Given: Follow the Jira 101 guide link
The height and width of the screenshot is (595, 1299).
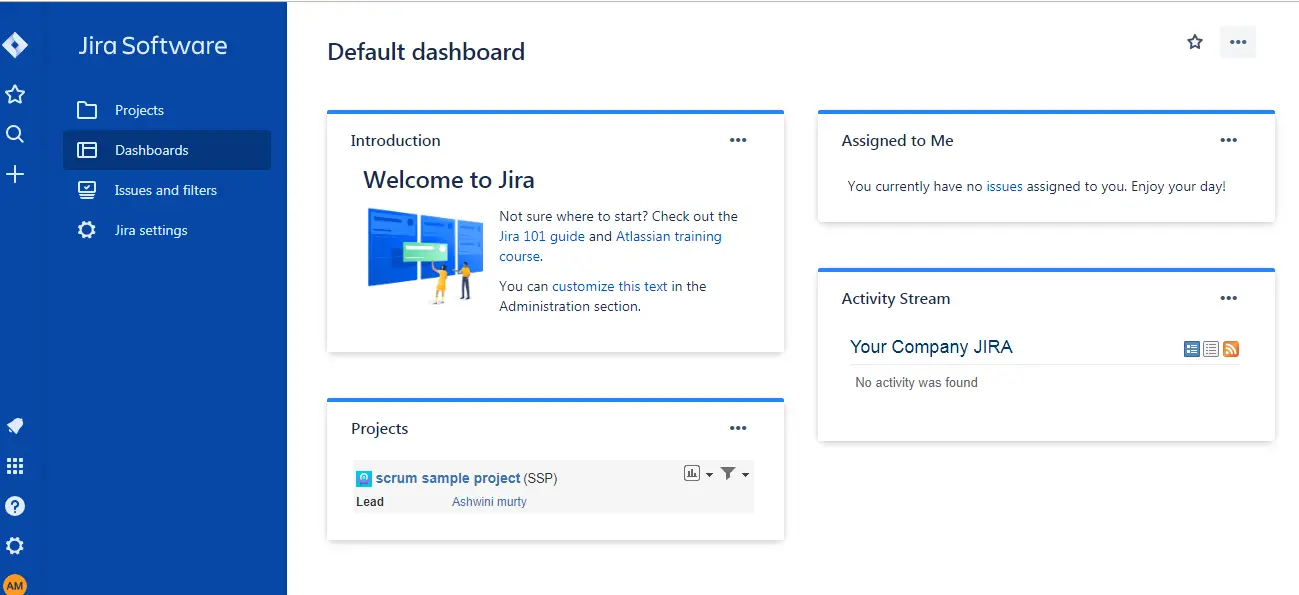Looking at the screenshot, I should 540,236.
